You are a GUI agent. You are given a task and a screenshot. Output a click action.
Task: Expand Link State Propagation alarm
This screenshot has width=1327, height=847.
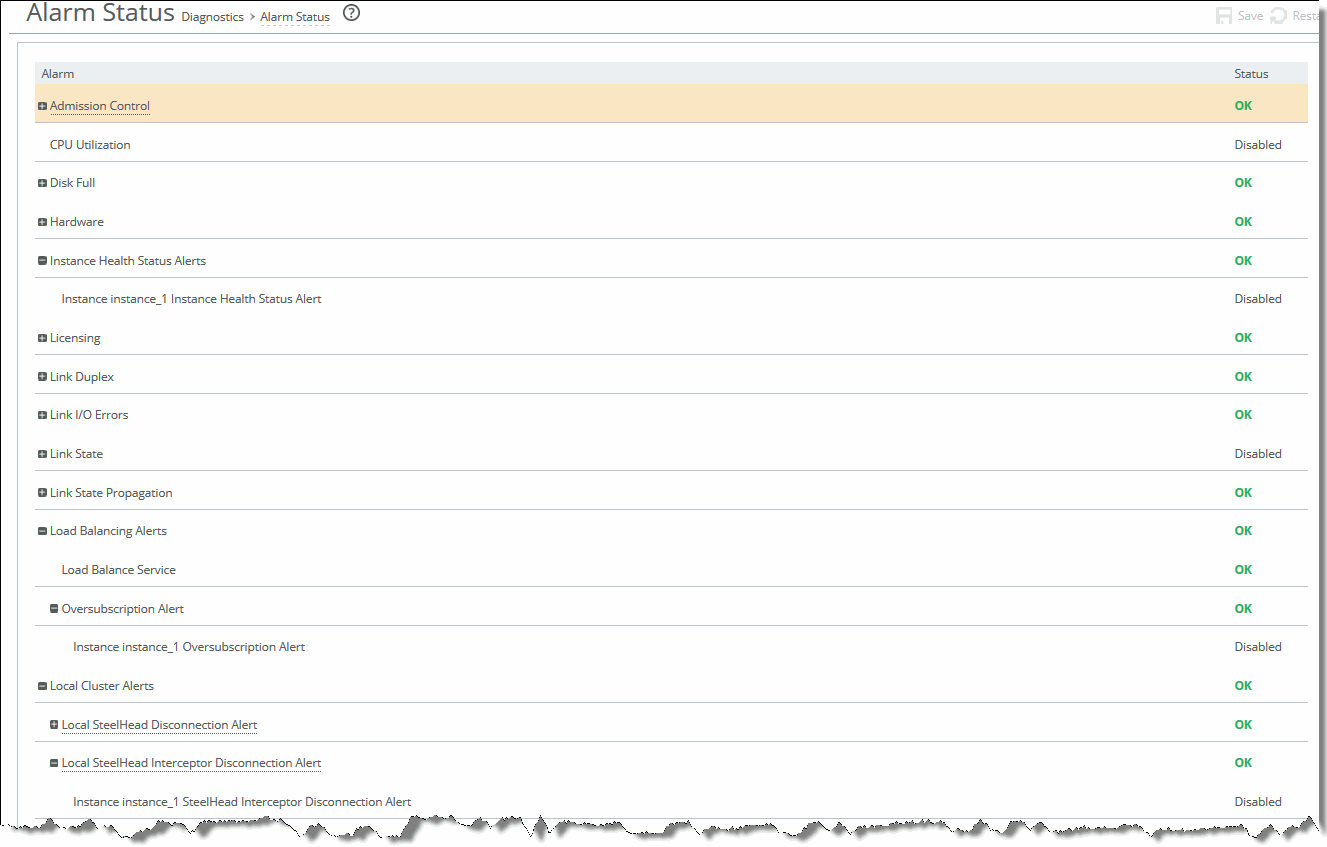(42, 493)
